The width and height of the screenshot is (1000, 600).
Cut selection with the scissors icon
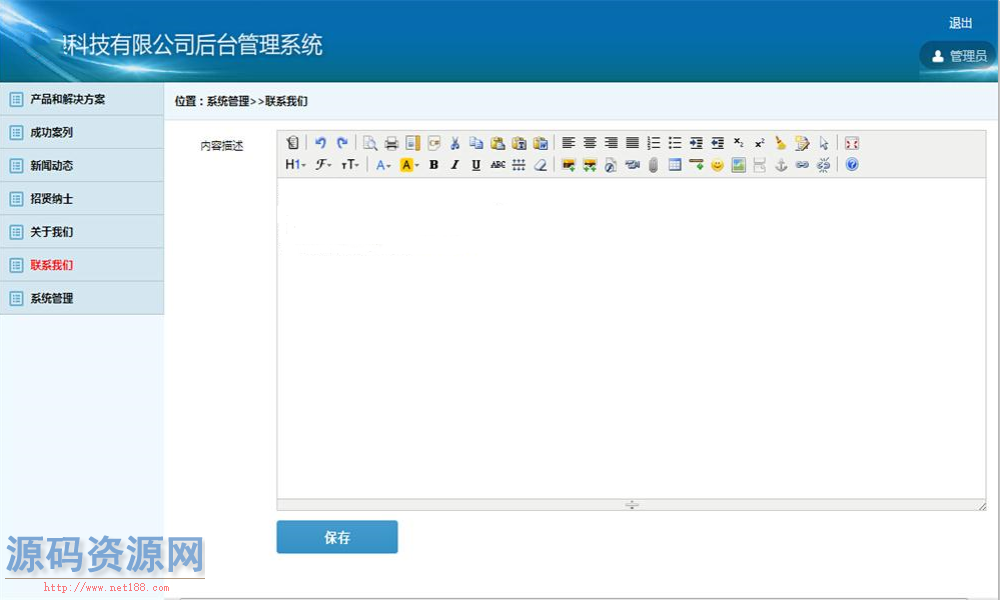[455, 143]
